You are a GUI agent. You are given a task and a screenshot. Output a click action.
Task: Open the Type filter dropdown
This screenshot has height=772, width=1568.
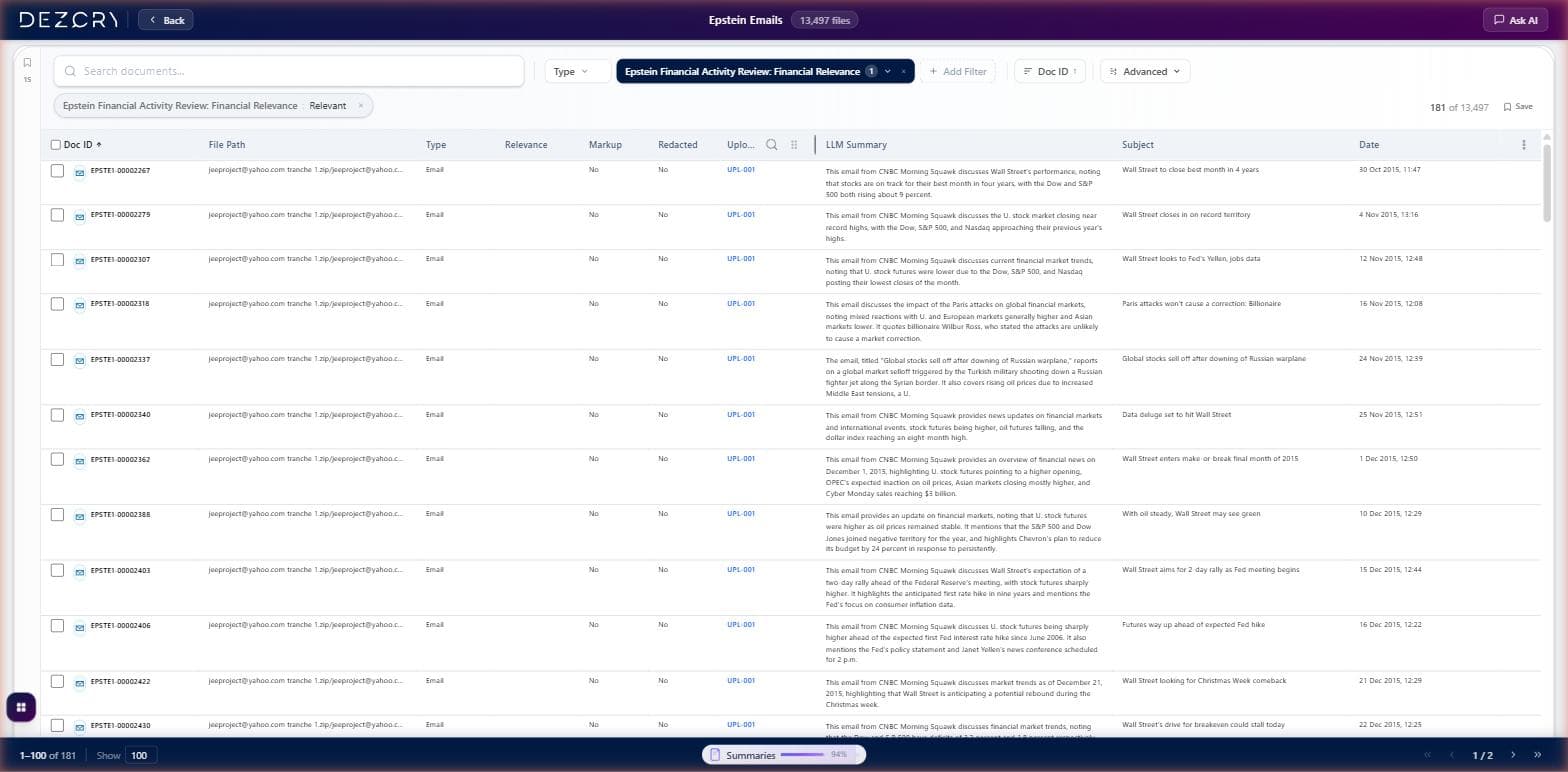click(577, 72)
